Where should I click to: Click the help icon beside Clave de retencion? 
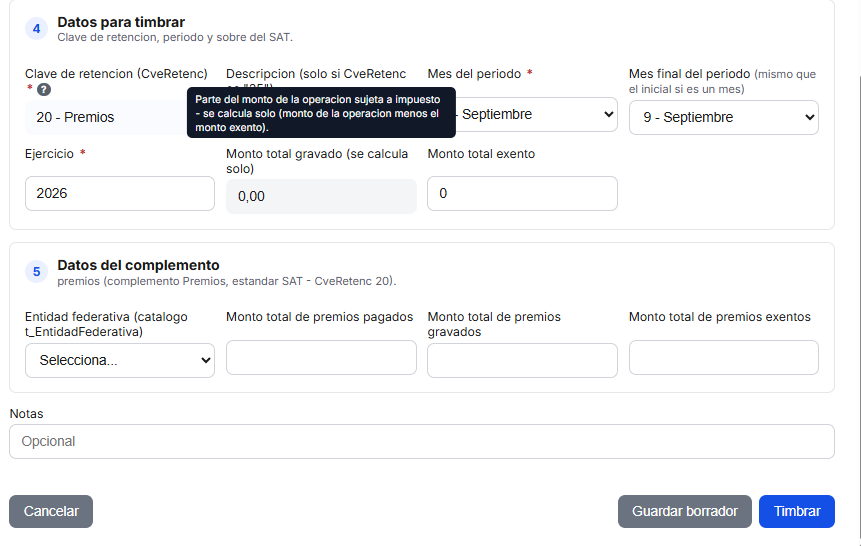[x=44, y=89]
